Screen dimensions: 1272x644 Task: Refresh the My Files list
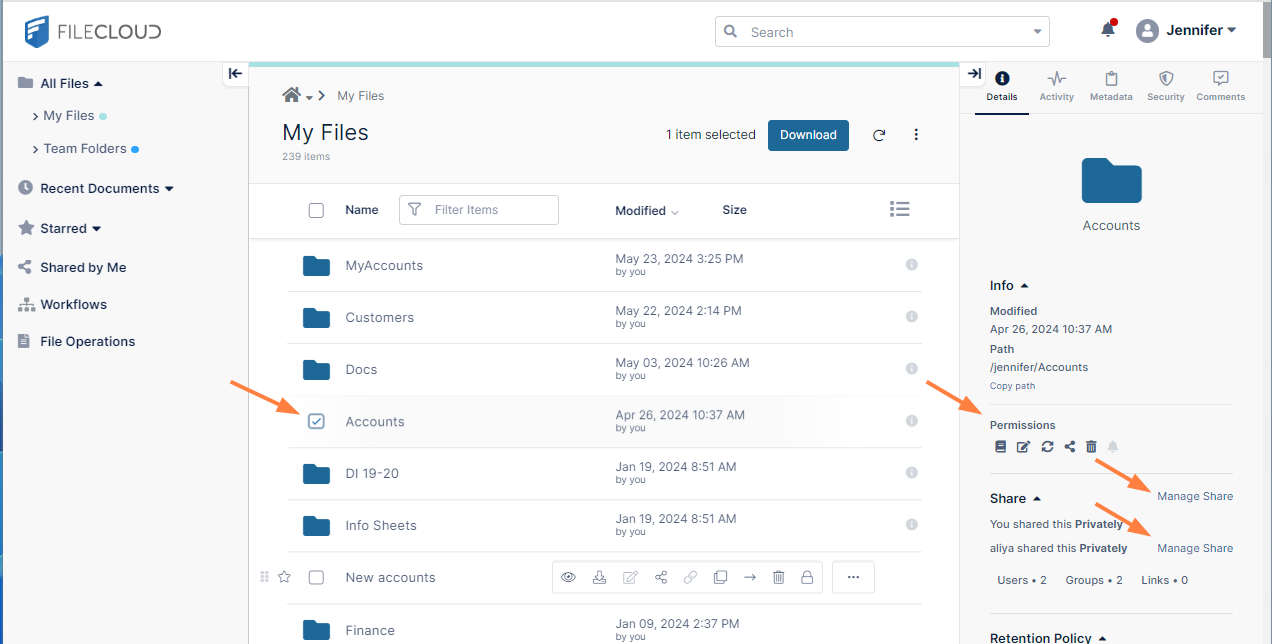(x=879, y=135)
